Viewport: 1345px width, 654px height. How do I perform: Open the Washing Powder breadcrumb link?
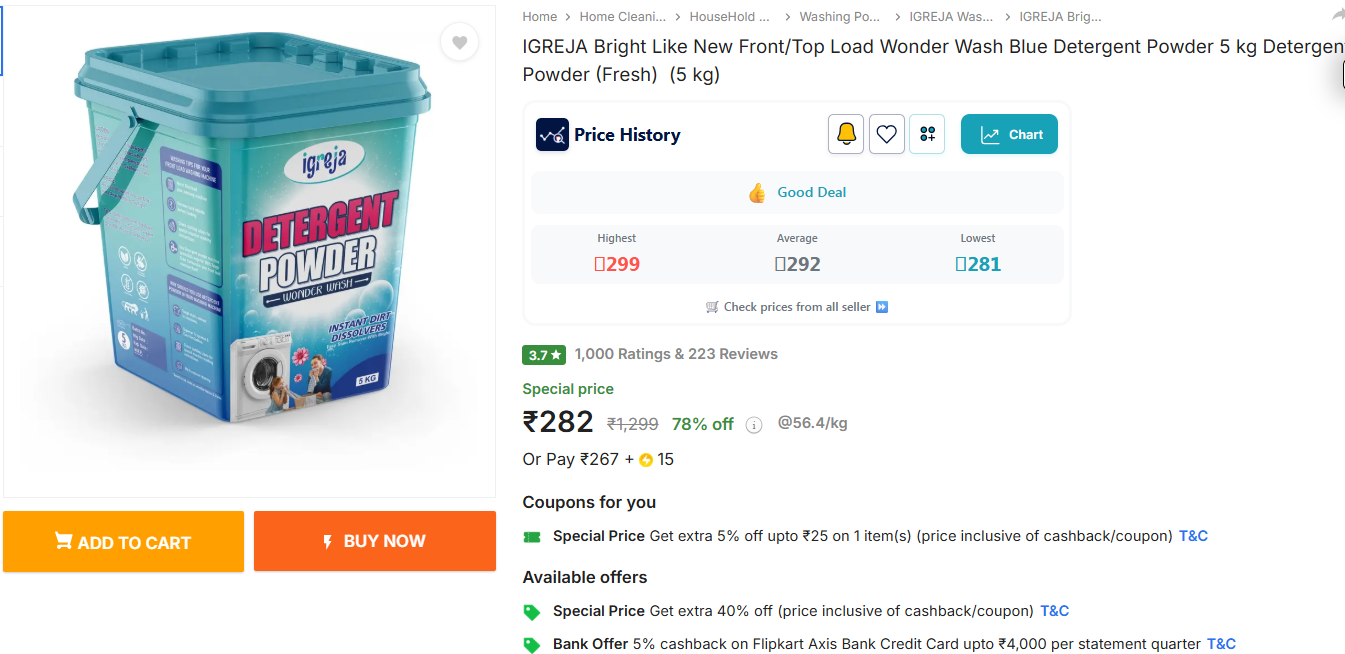[839, 16]
